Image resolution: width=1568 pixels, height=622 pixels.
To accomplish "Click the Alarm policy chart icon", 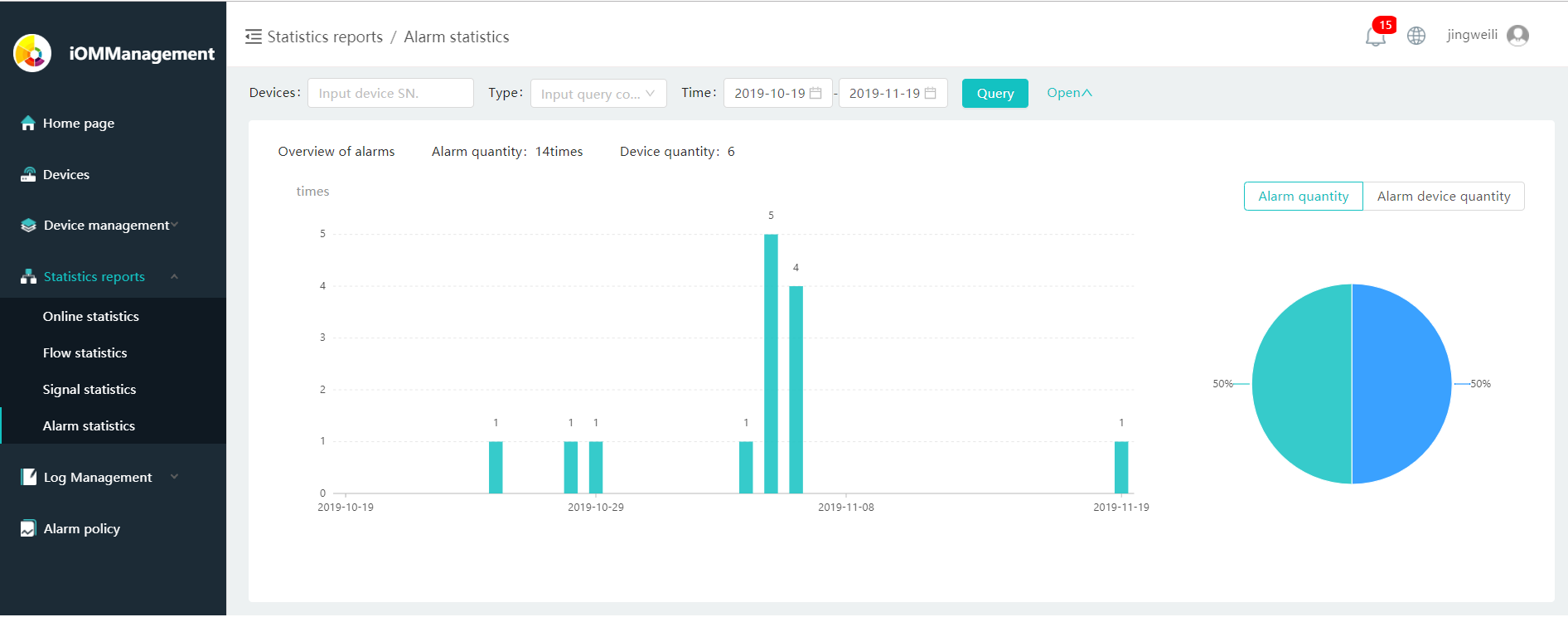I will pos(28,529).
